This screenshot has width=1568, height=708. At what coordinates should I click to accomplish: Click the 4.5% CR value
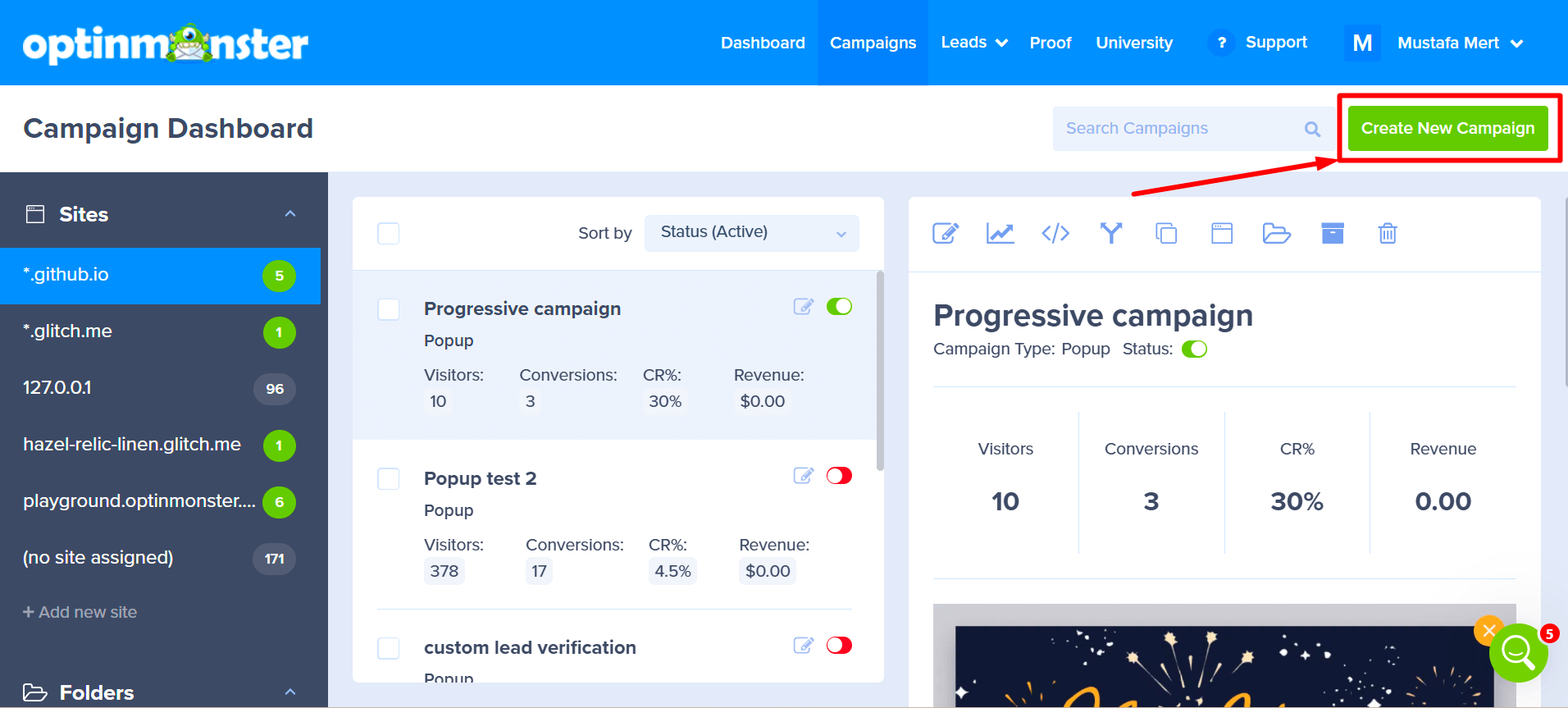pyautogui.click(x=672, y=571)
